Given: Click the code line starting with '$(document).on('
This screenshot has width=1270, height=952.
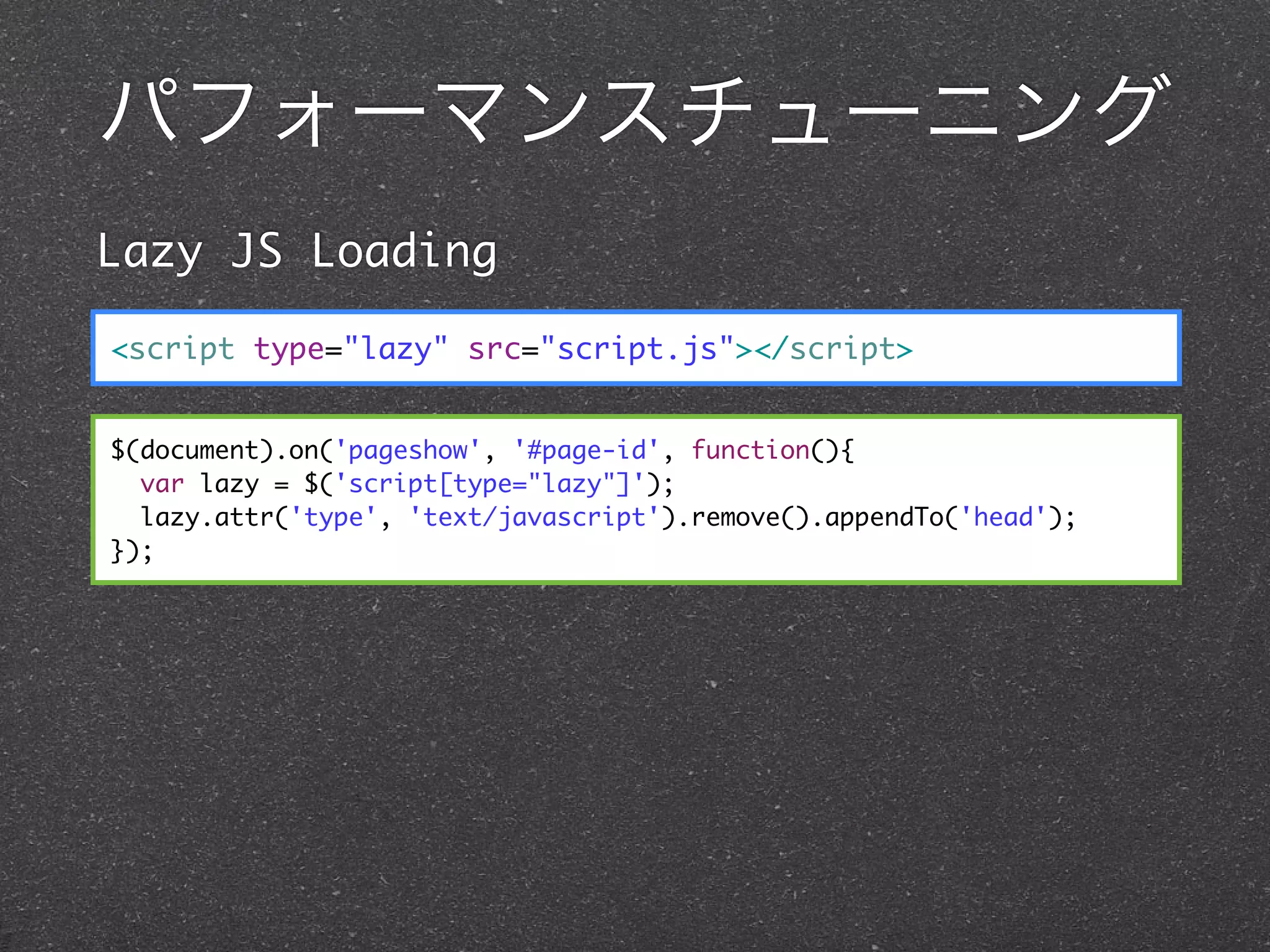Looking at the screenshot, I should click(x=482, y=451).
